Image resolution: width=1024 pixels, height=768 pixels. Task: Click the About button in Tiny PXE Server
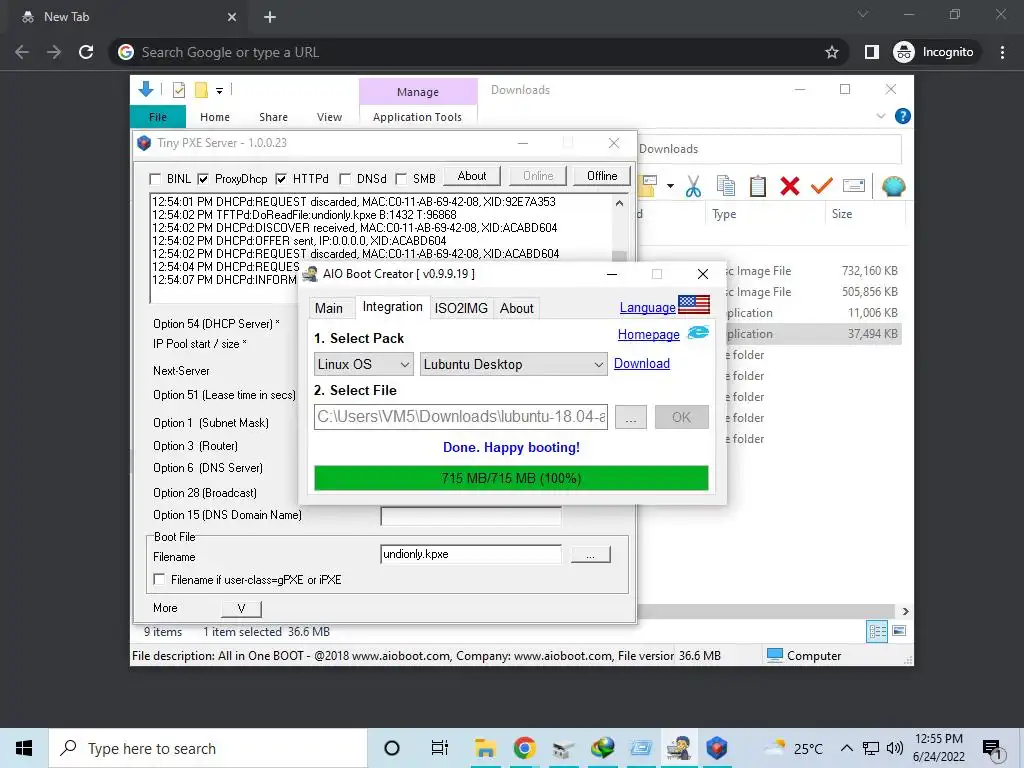click(x=472, y=176)
